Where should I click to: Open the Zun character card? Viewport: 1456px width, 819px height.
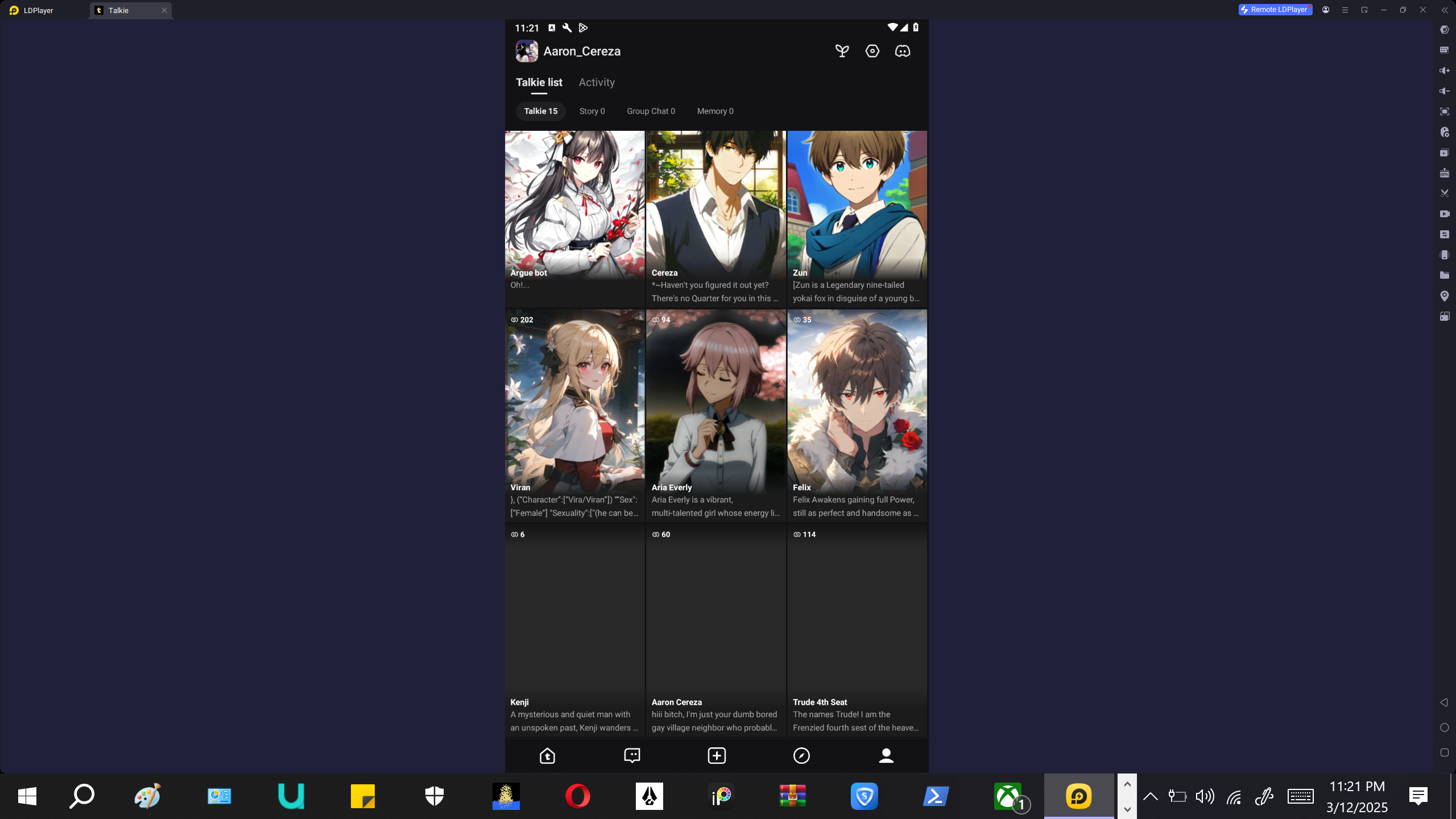[x=857, y=218]
